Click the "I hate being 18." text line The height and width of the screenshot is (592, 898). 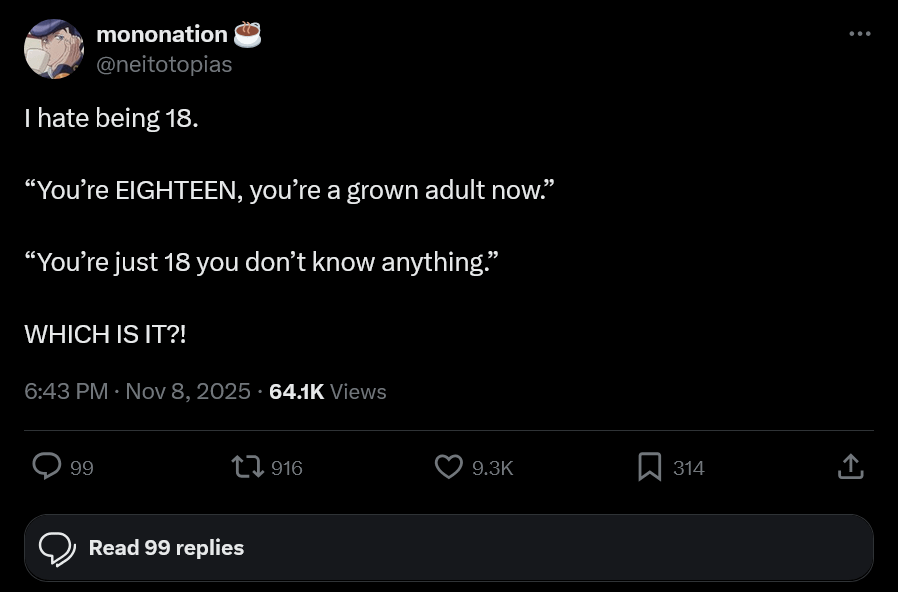[x=111, y=118]
